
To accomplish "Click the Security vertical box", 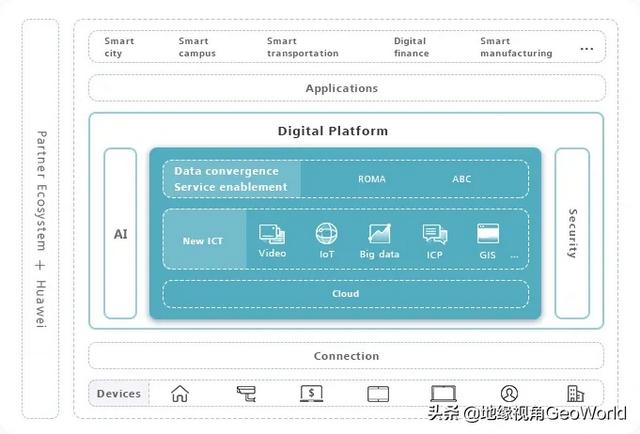I will pos(572,234).
